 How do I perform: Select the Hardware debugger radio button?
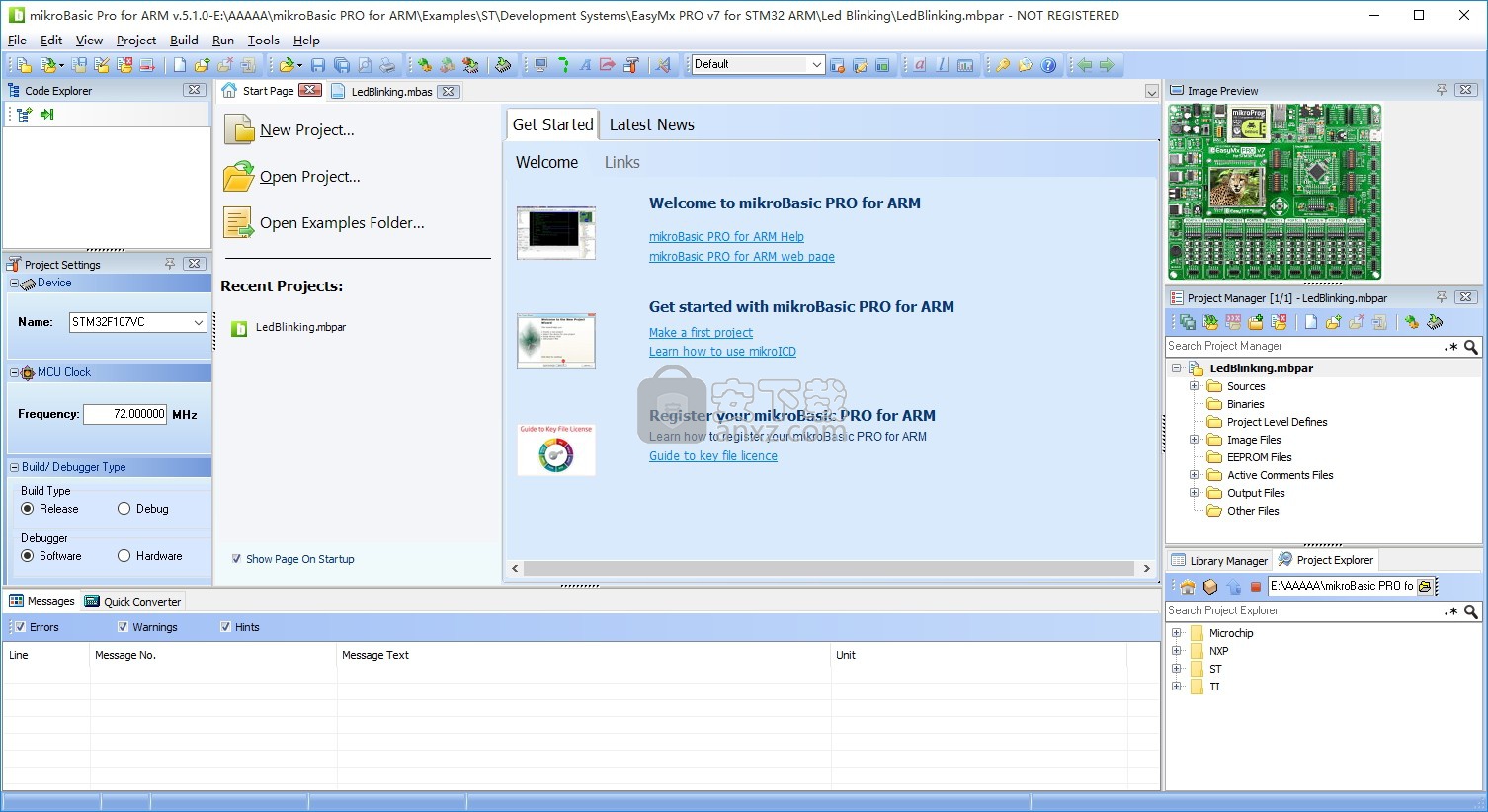[x=124, y=556]
